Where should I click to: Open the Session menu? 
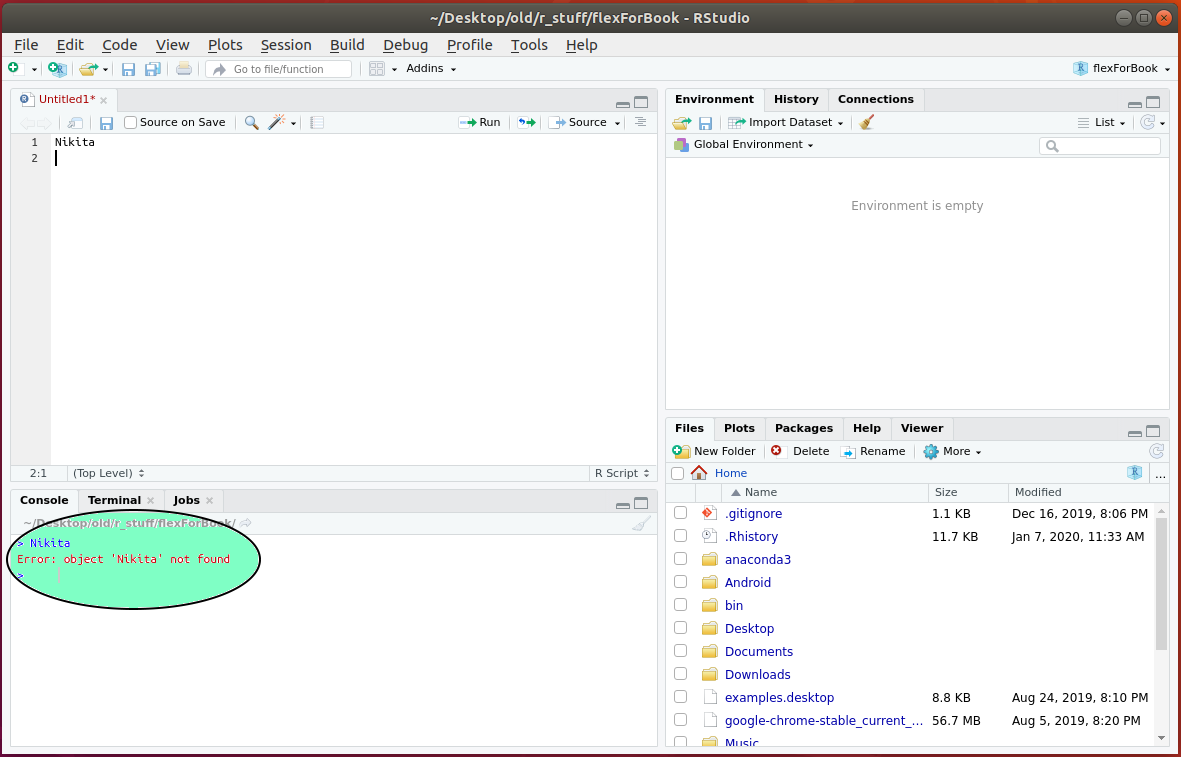point(286,45)
